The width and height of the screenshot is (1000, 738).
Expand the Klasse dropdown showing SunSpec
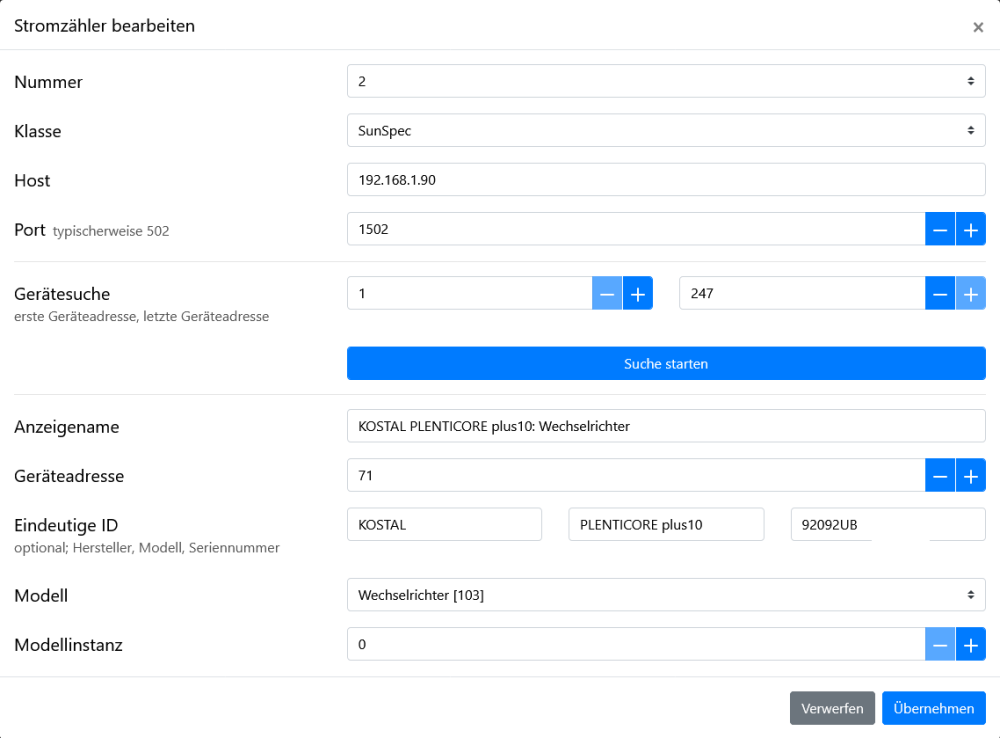pyautogui.click(x=665, y=131)
